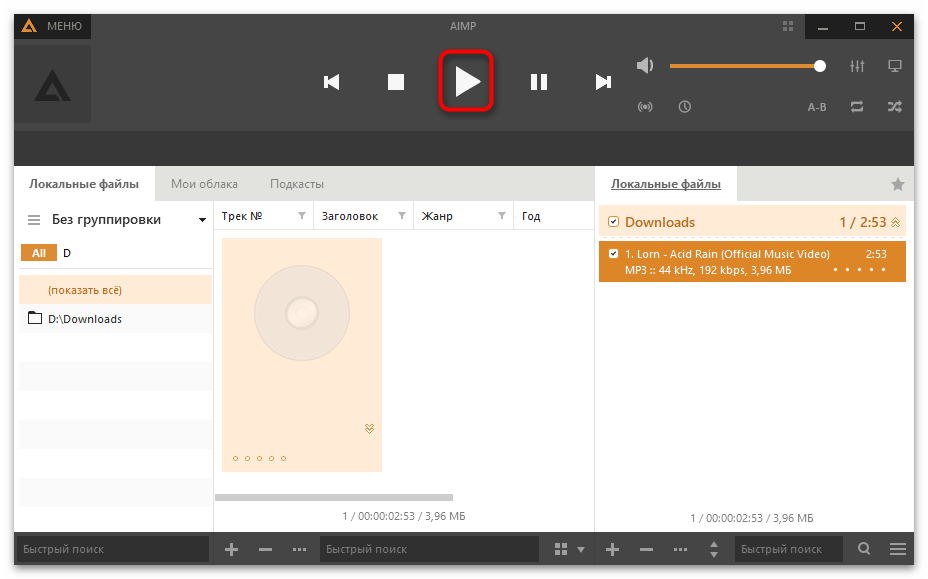Viewport: 928px width, 579px height.
Task: Open the МЕНЮ button
Action: (53, 26)
